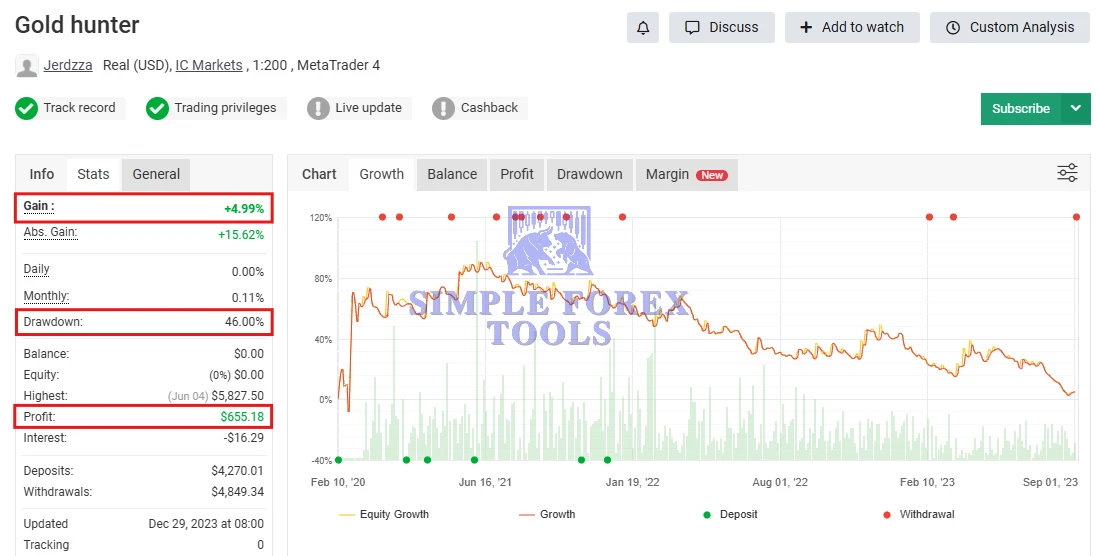Toggle the Equity Growth legend series
1097x556 pixels.
(384, 514)
